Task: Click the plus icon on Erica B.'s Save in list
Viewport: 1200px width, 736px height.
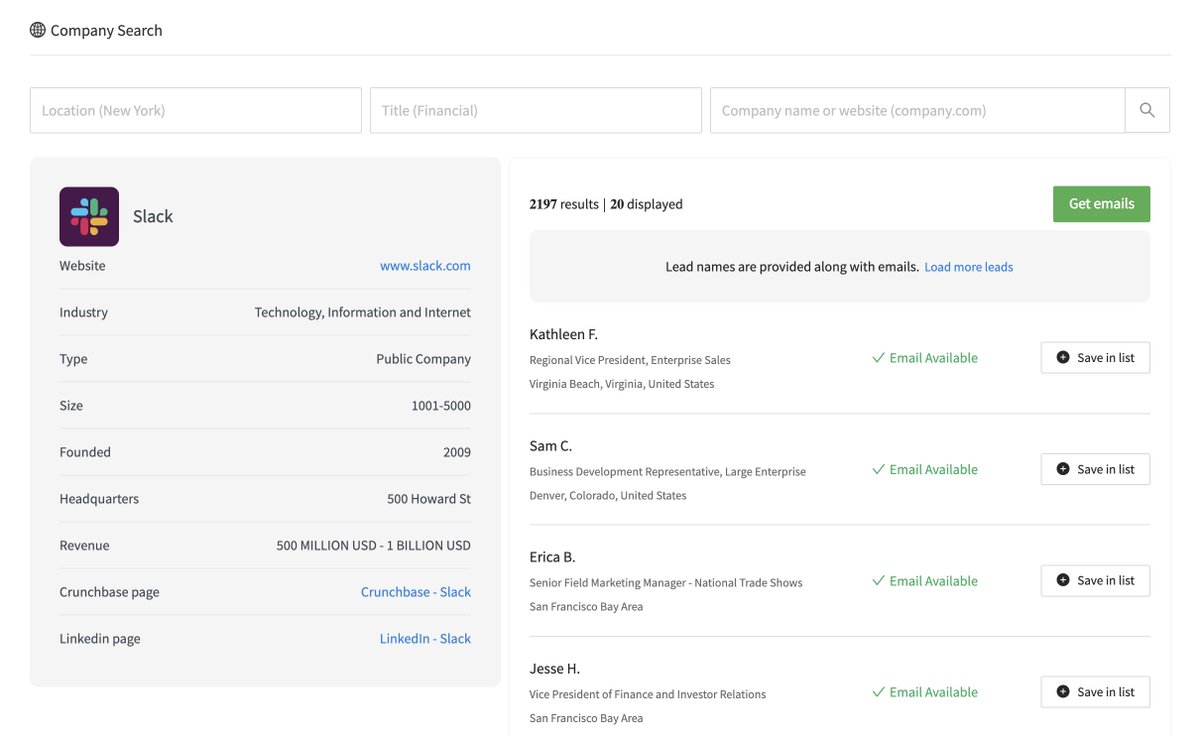Action: tap(1063, 580)
